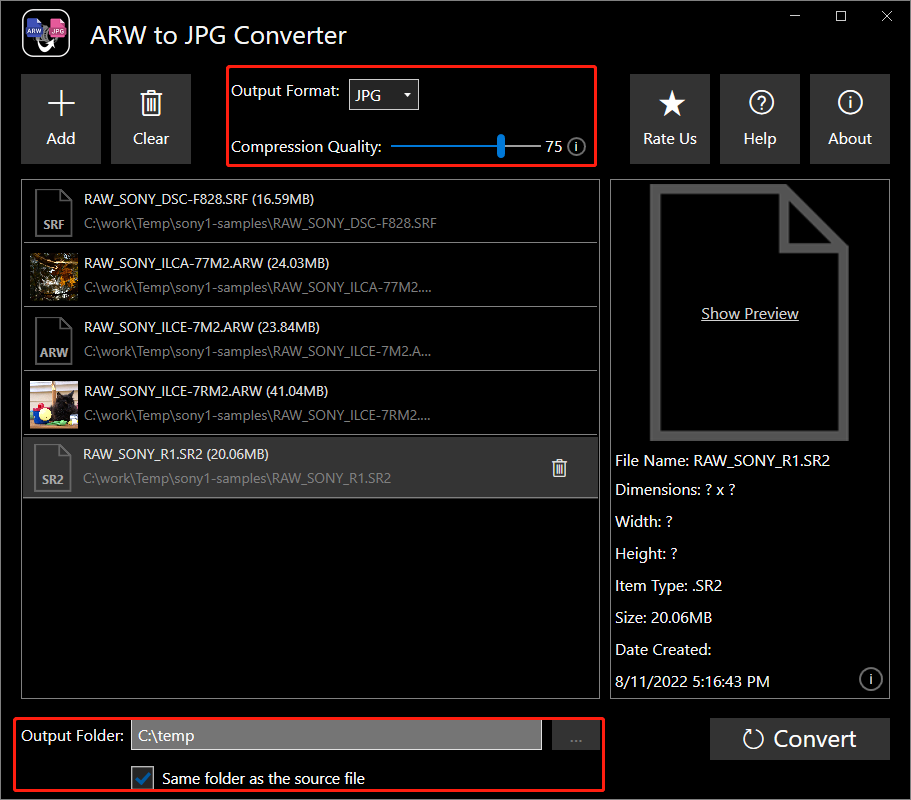This screenshot has width=911, height=800.
Task: Click the Clear list trash icon
Action: pyautogui.click(x=151, y=104)
